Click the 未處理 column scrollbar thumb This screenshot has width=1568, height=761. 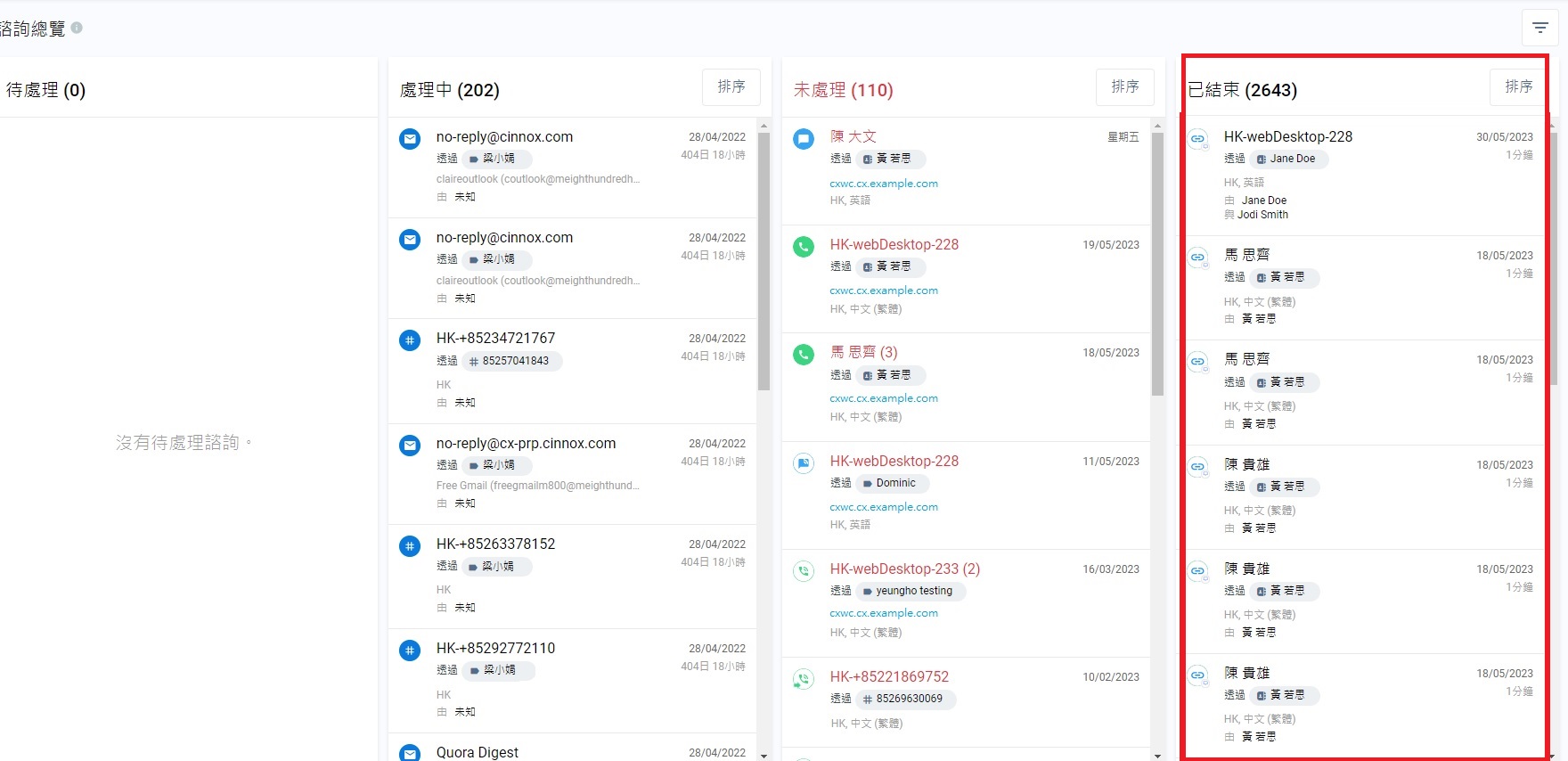pos(1157,264)
